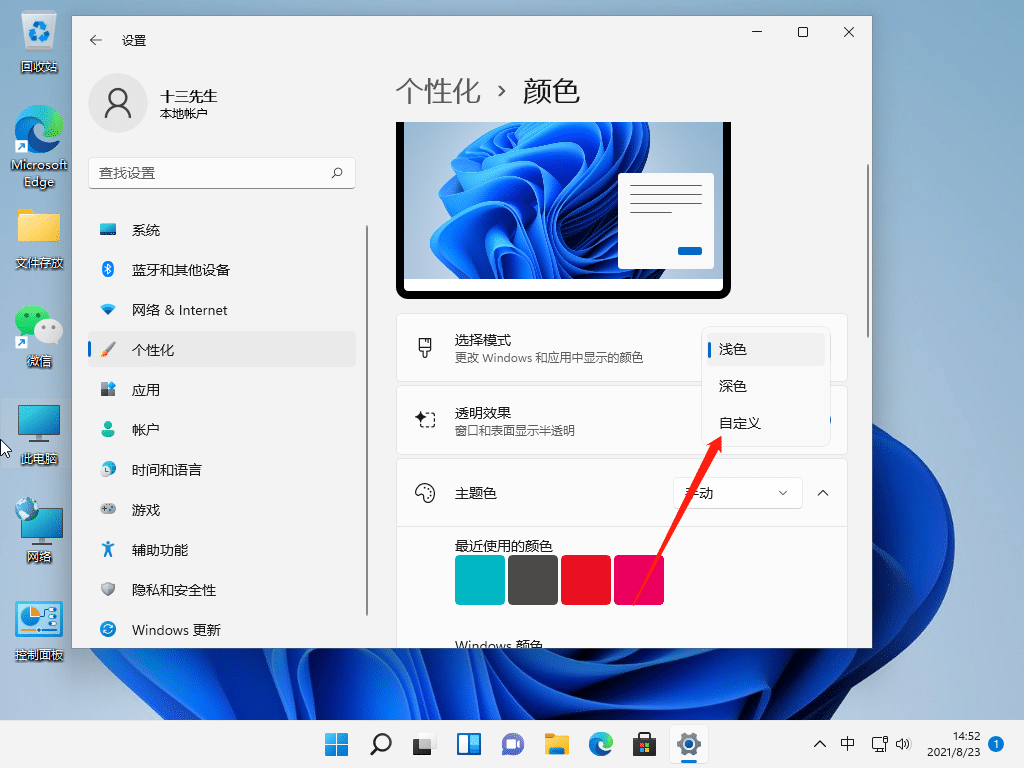Click the back arrow in Settings
Viewport: 1024px width, 768px height.
pos(95,40)
